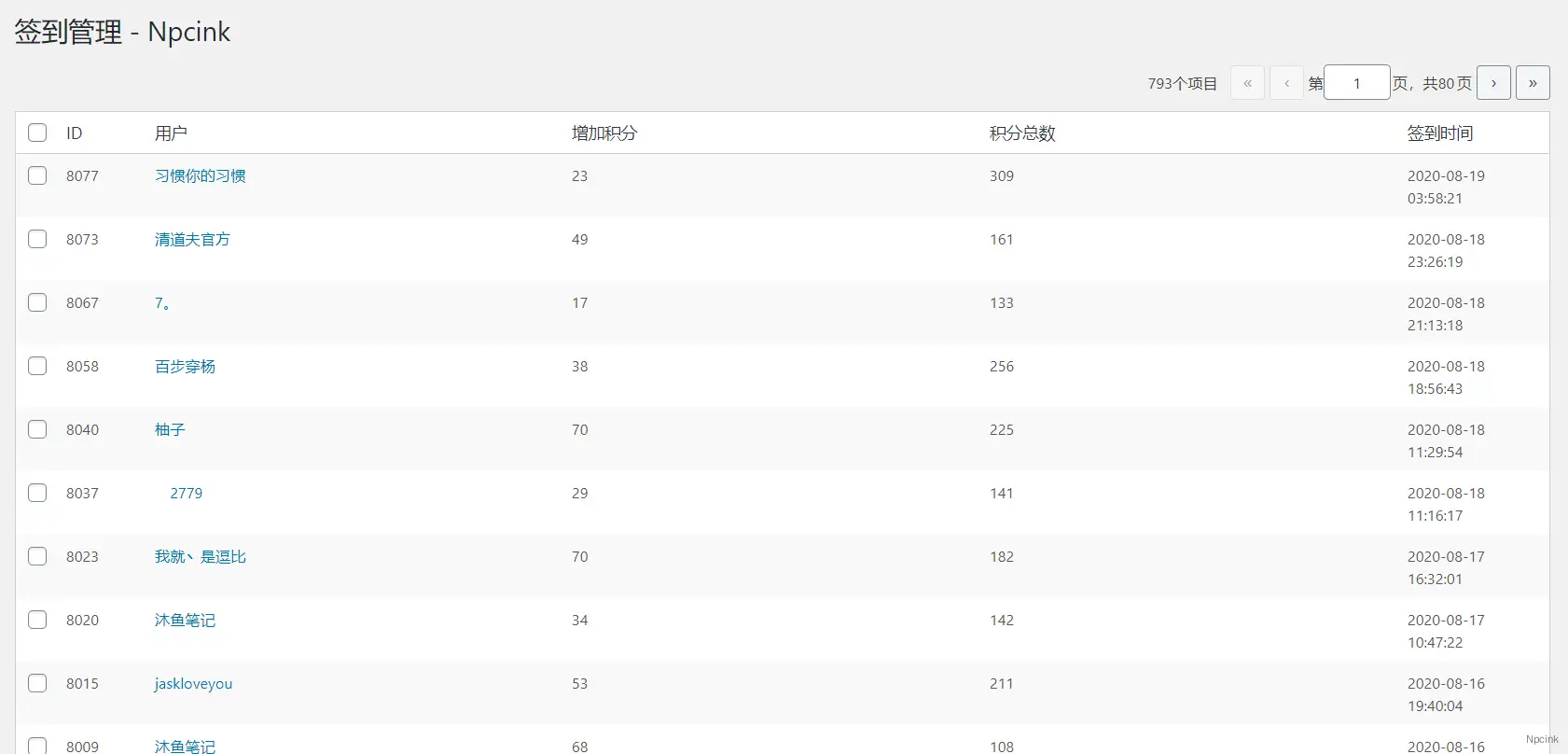Open user 习惯你的习惯 profile link
The height and width of the screenshot is (754, 1568).
tap(200, 176)
